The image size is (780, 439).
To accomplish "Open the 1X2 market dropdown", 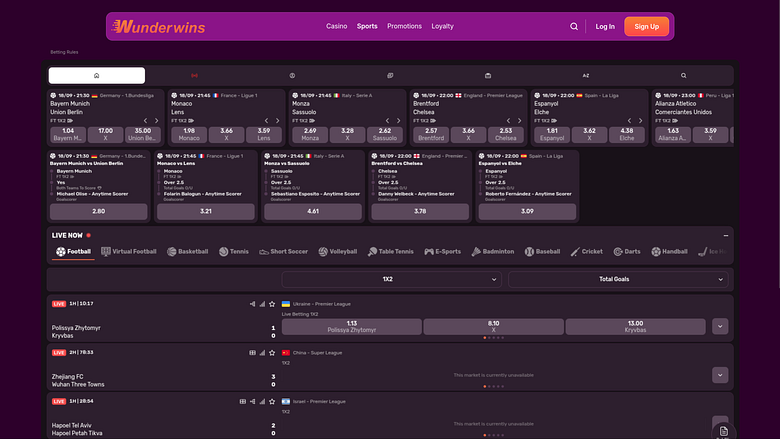I will [x=391, y=279].
